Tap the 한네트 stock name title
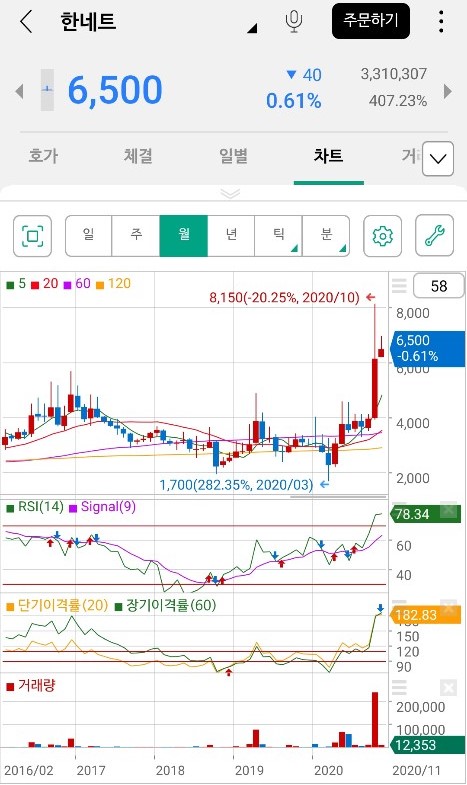 click(x=88, y=22)
